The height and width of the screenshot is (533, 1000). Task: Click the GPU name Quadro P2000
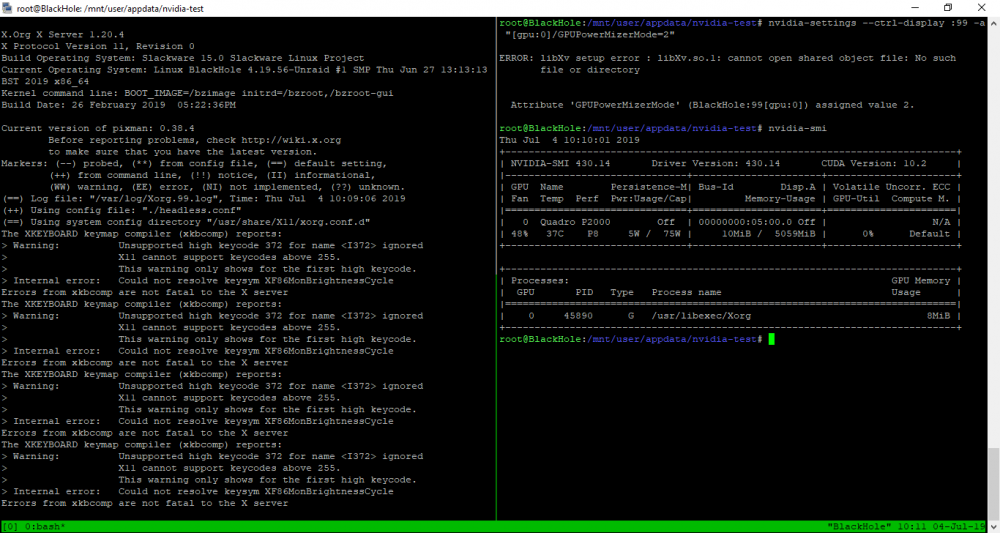click(x=576, y=222)
